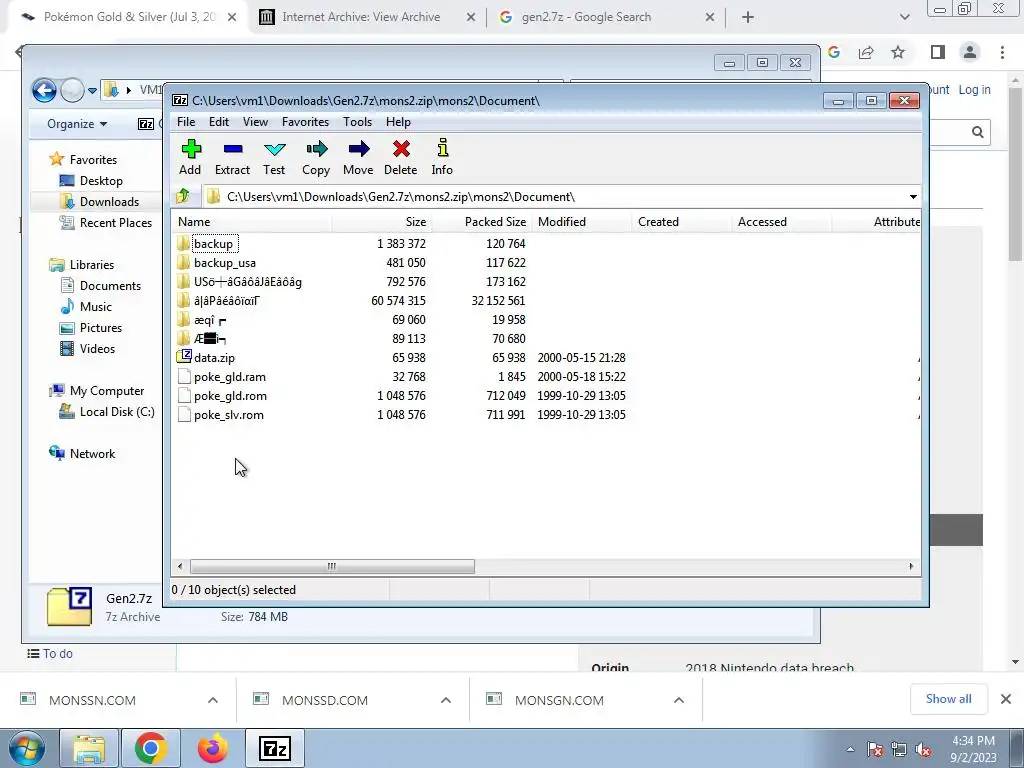Toggle Chrome side panel icon
Image resolution: width=1024 pixels, height=768 pixels.
(x=938, y=52)
